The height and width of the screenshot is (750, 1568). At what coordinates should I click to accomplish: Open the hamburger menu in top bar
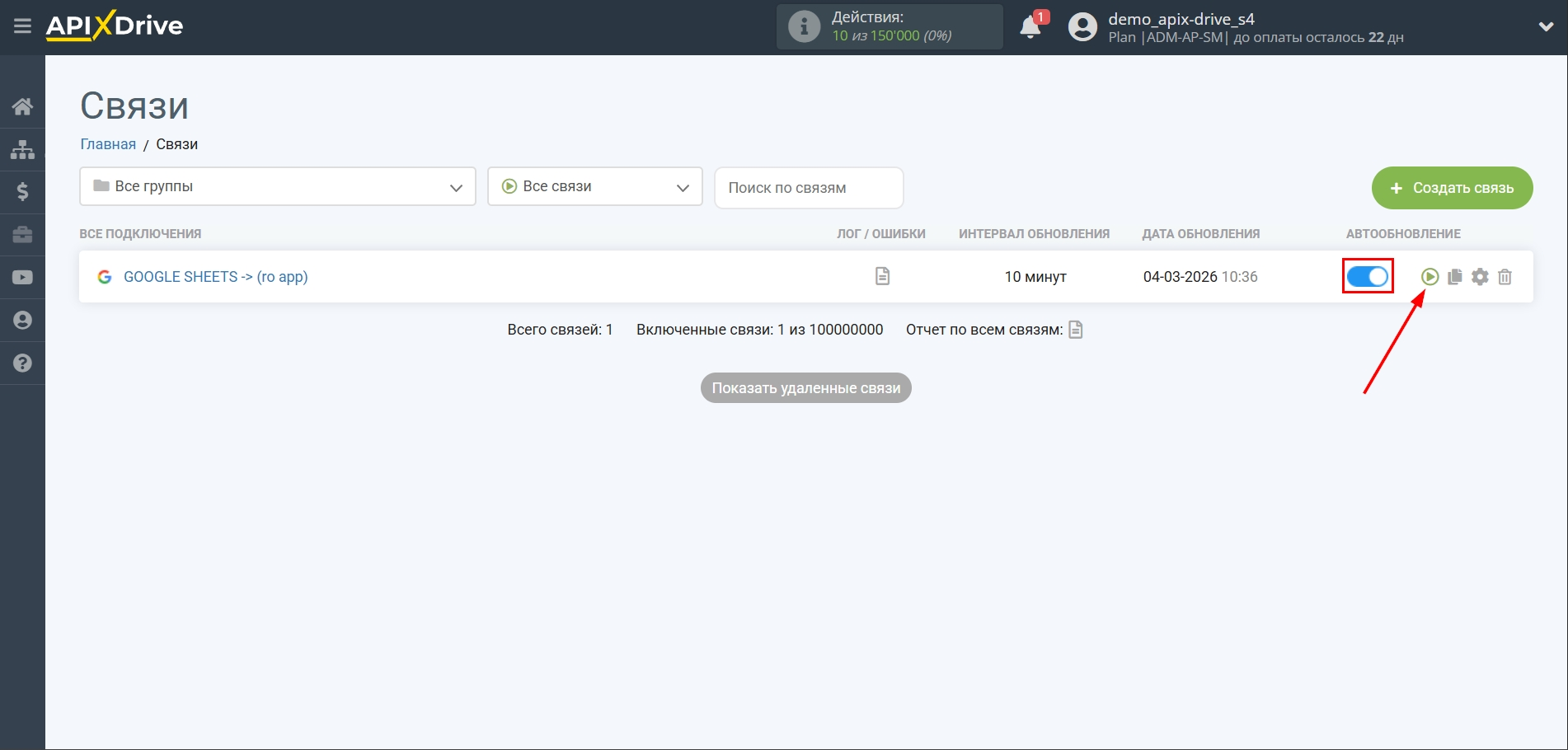tap(22, 26)
